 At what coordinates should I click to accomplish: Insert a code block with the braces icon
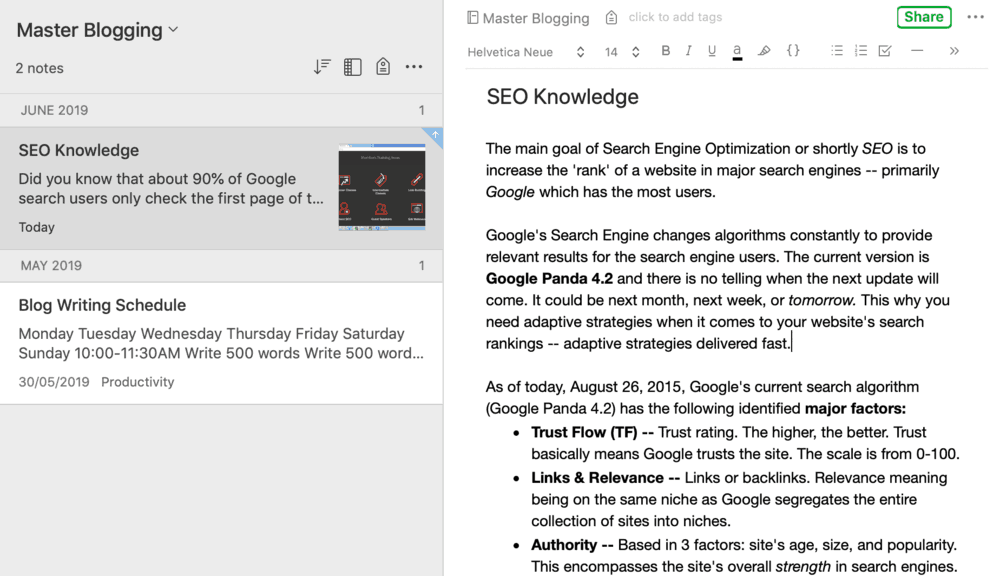click(793, 51)
